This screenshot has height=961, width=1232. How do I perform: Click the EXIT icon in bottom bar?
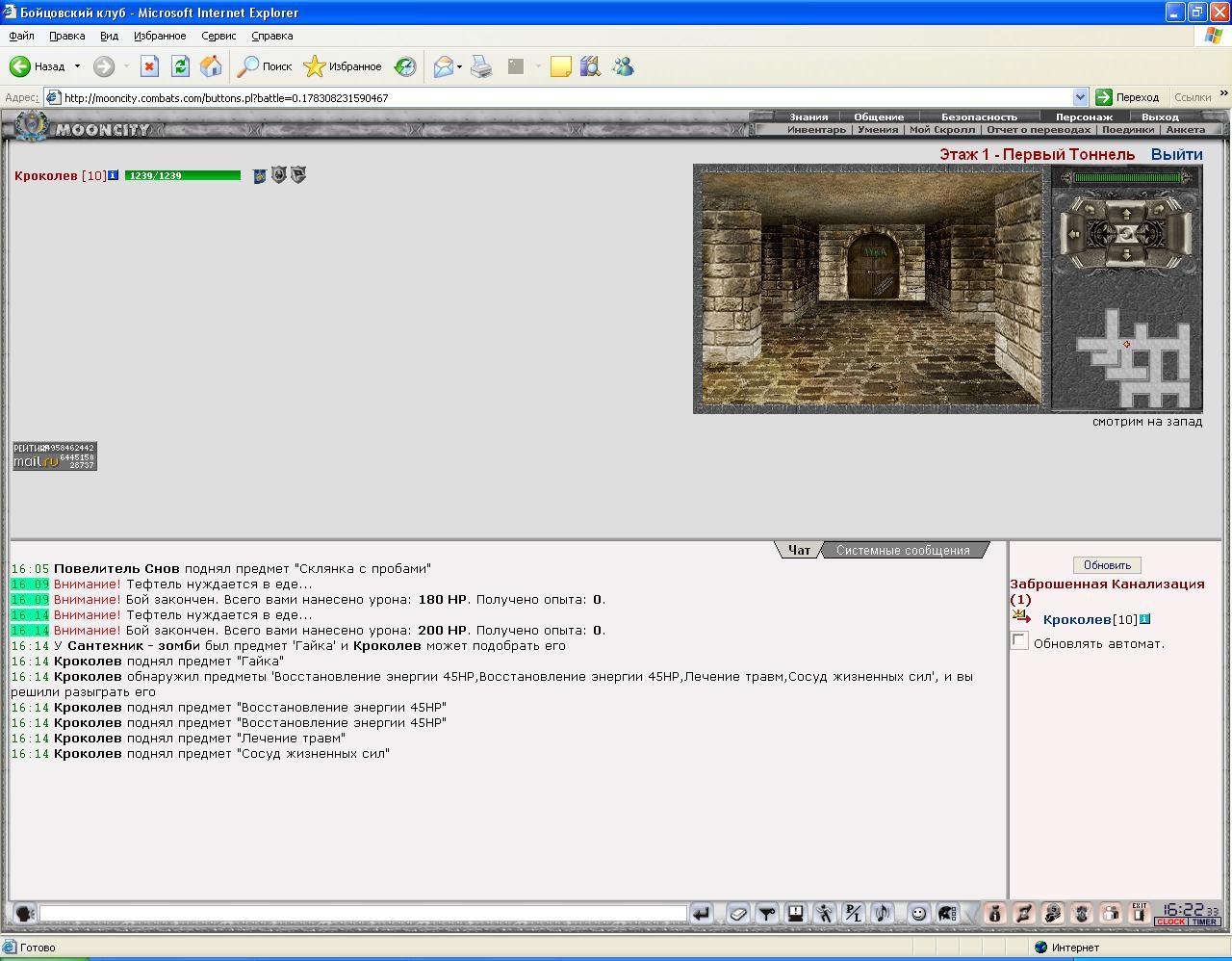click(1140, 912)
